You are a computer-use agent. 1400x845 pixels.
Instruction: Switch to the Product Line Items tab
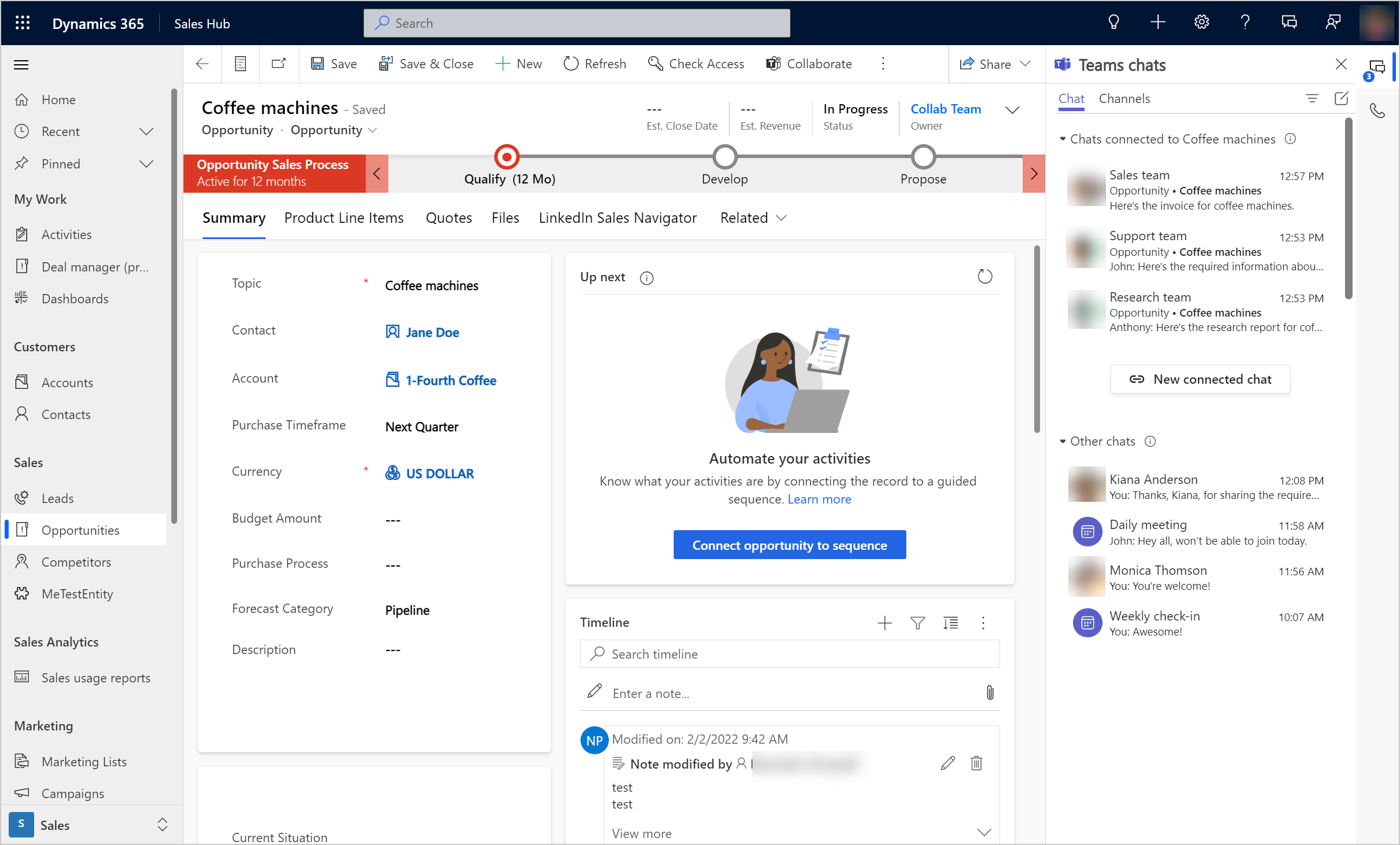344,218
